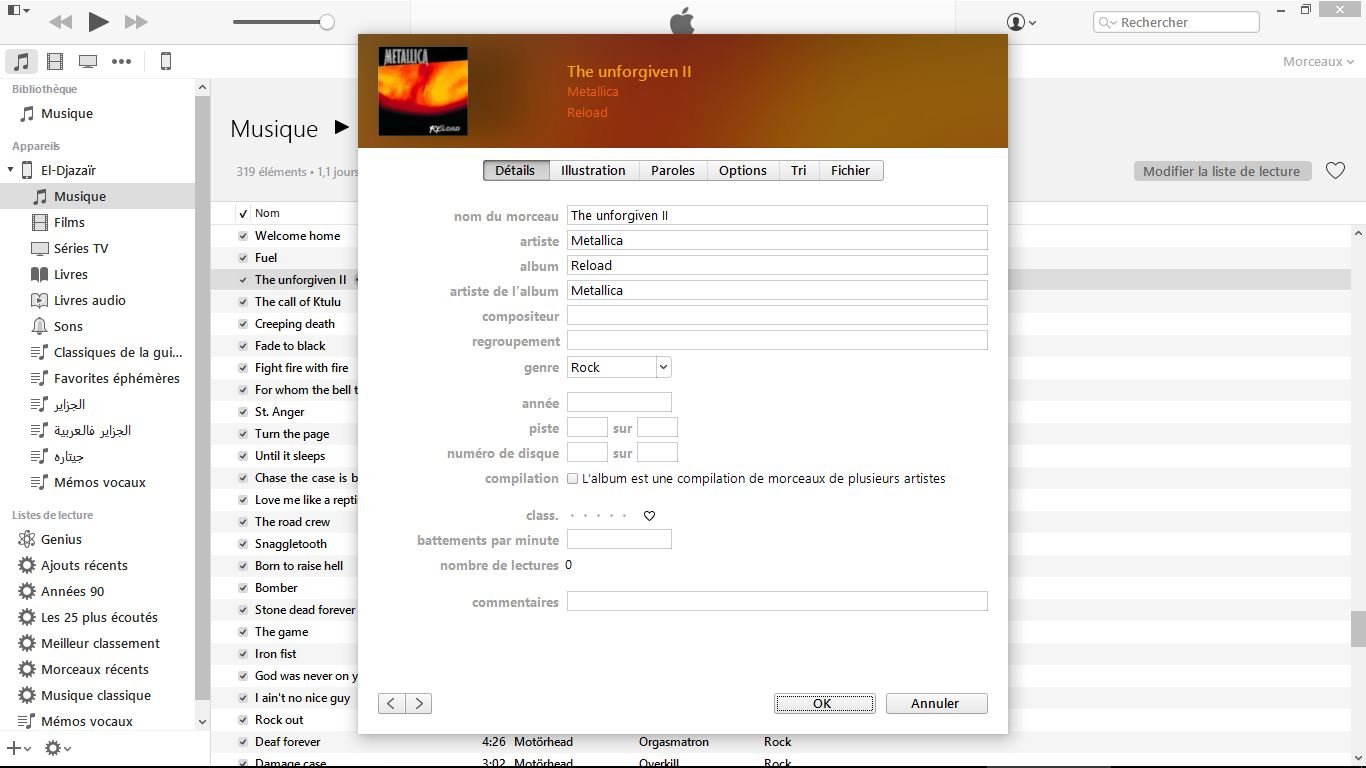Viewport: 1366px width, 768px height.
Task: Open the Morceaux view dropdown
Action: pyautogui.click(x=1318, y=62)
